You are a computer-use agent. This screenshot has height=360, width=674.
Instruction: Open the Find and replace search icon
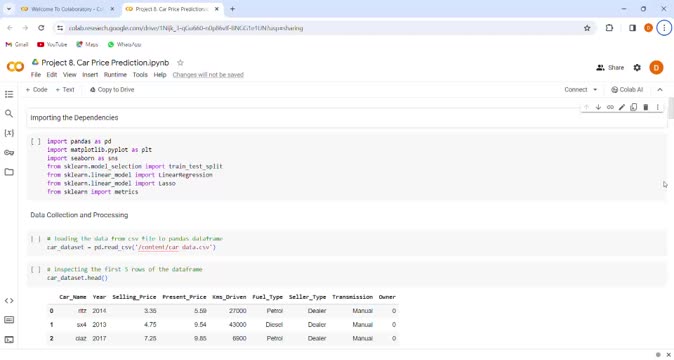click(x=9, y=113)
